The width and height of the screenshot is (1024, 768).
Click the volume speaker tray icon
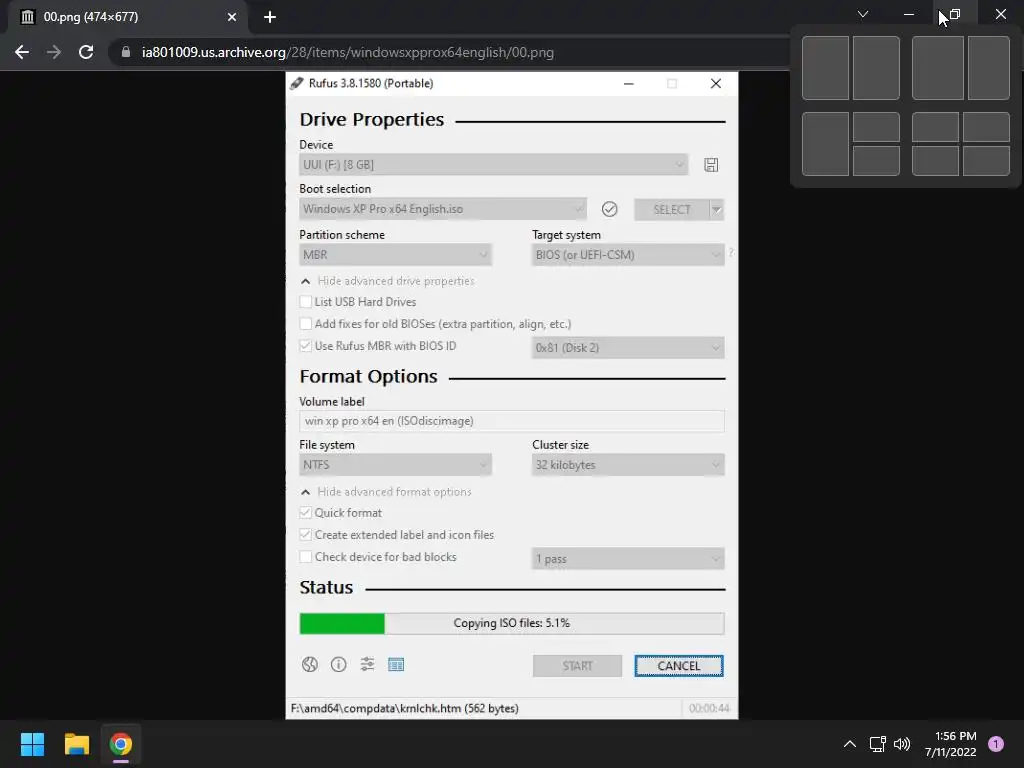pyautogui.click(x=902, y=744)
